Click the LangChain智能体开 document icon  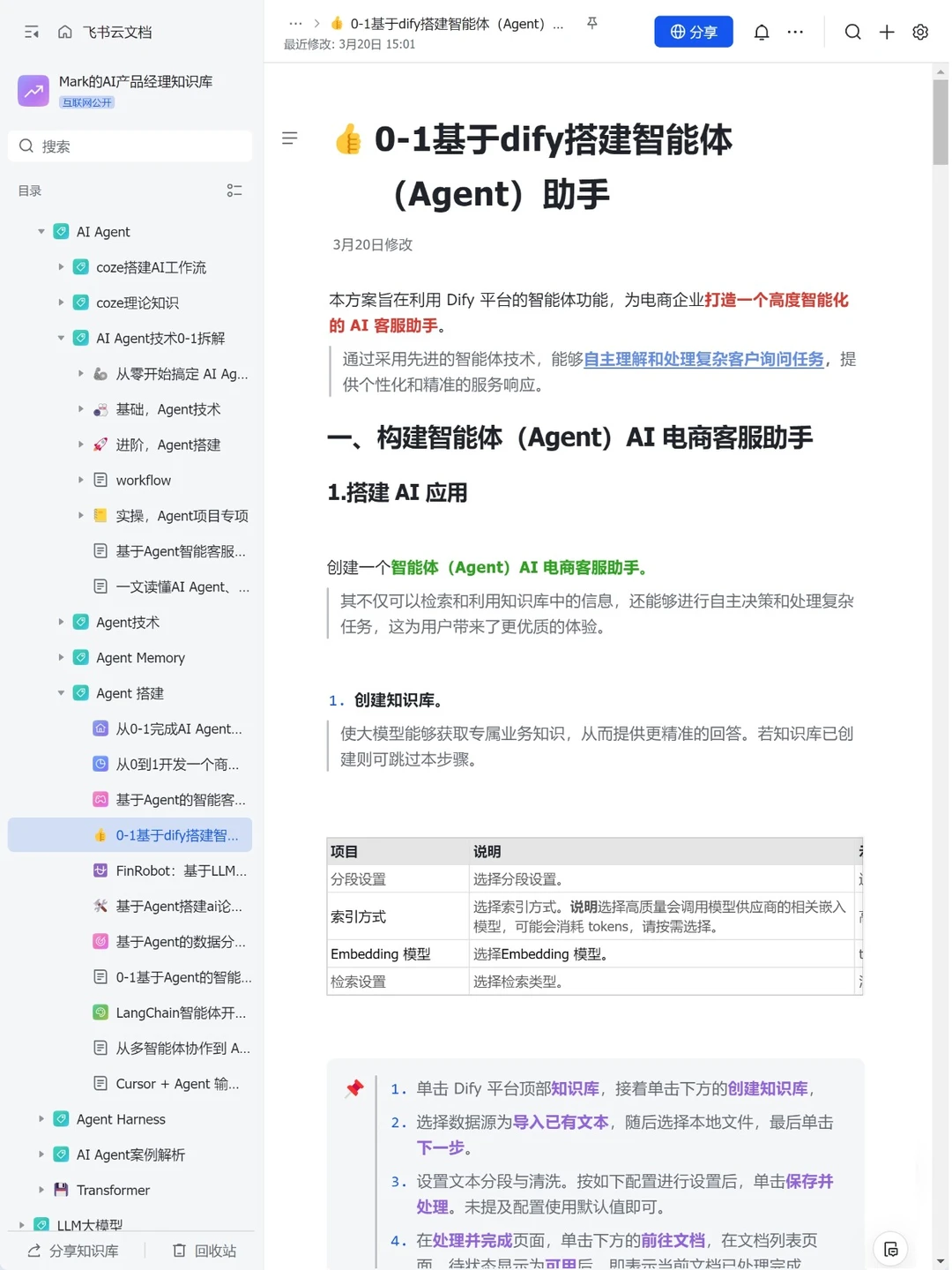click(100, 1012)
